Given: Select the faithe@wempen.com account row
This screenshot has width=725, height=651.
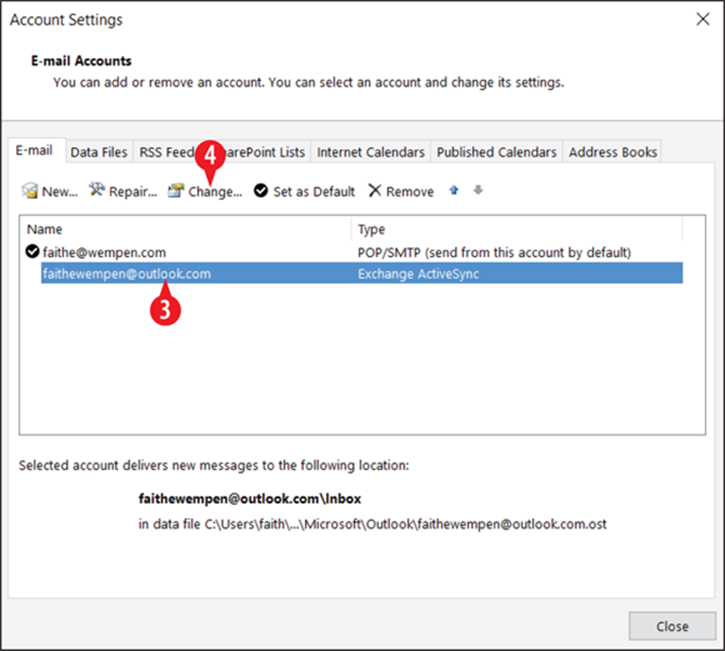Looking at the screenshot, I should click(x=354, y=252).
